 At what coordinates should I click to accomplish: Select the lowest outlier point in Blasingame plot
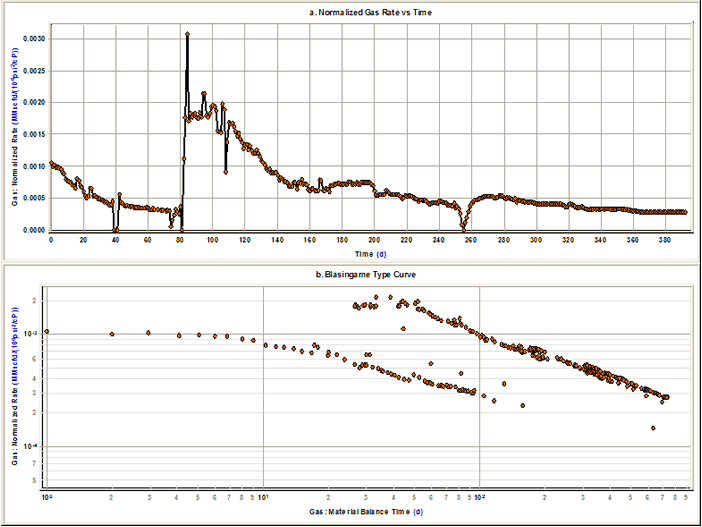coord(653,428)
